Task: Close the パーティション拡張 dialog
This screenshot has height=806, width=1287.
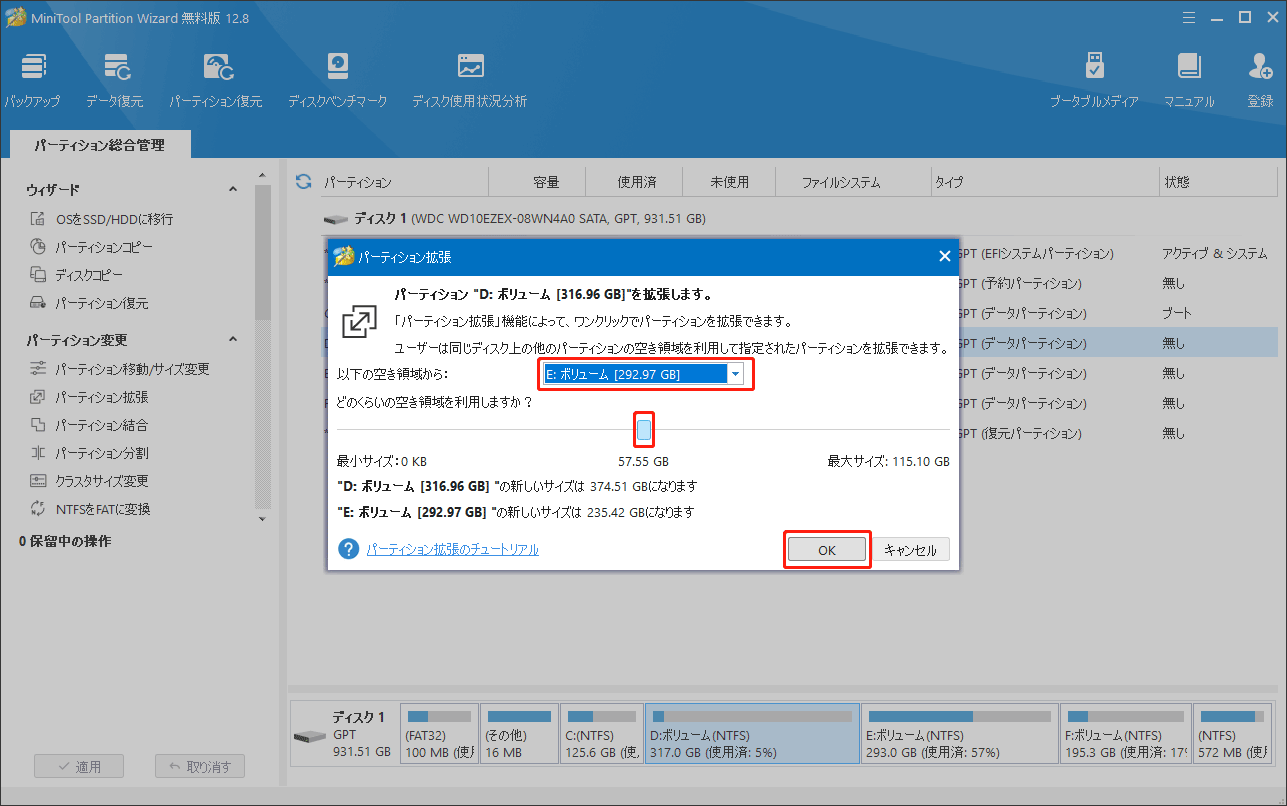Action: [944, 257]
